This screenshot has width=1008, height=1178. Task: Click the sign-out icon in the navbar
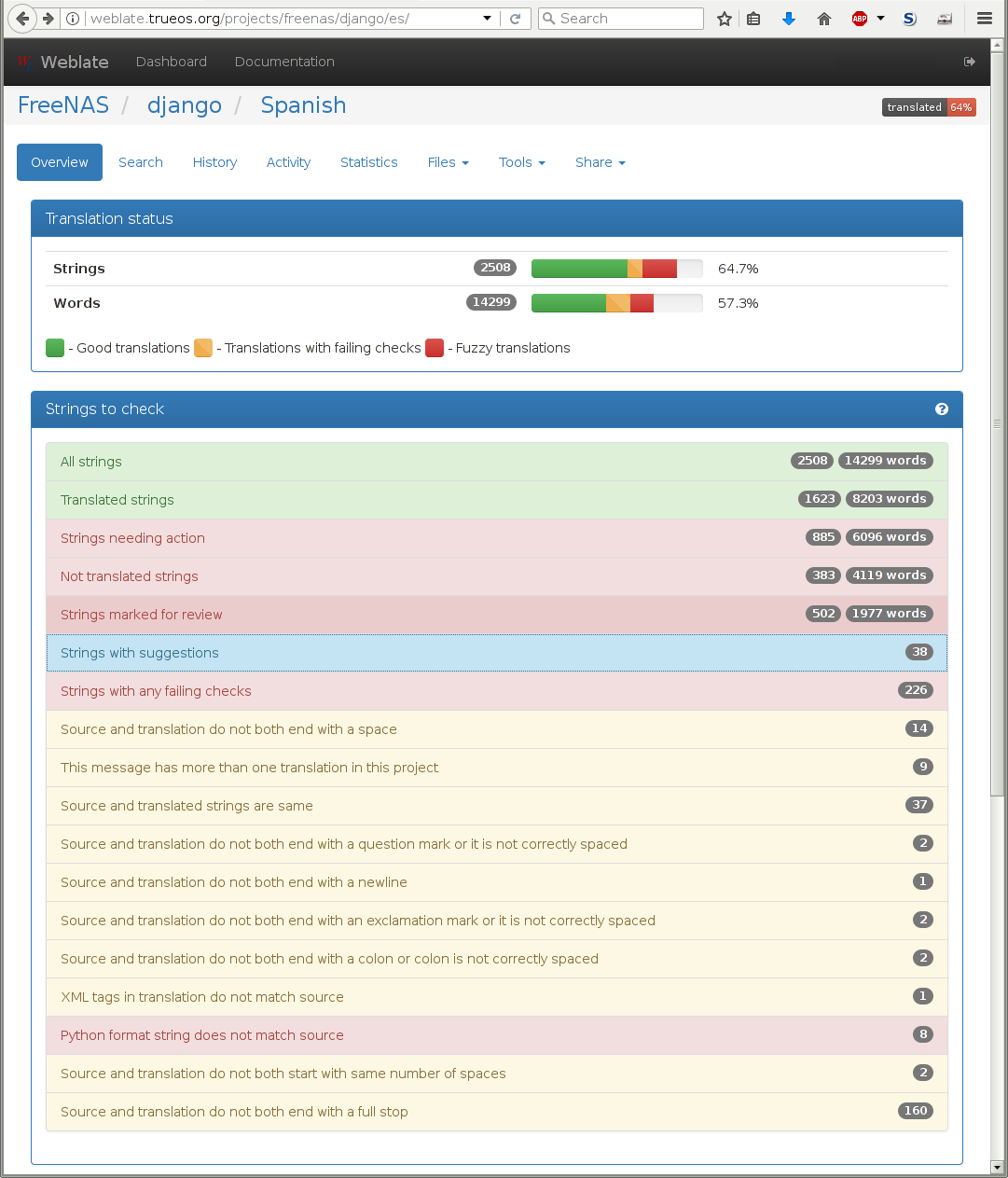(969, 62)
